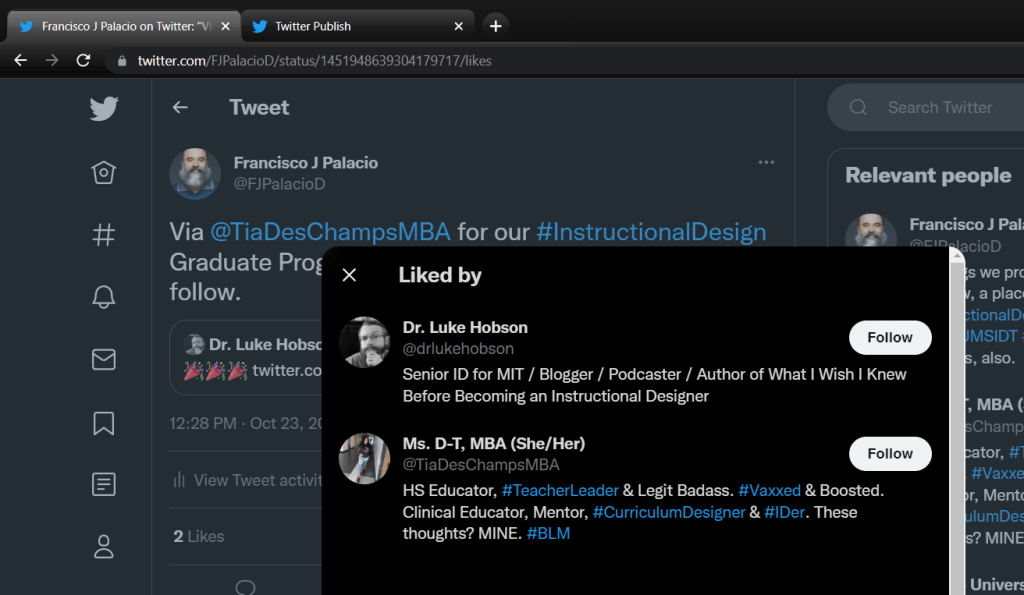Image resolution: width=1024 pixels, height=595 pixels.
Task: Close the Liked by dialog
Action: click(349, 275)
